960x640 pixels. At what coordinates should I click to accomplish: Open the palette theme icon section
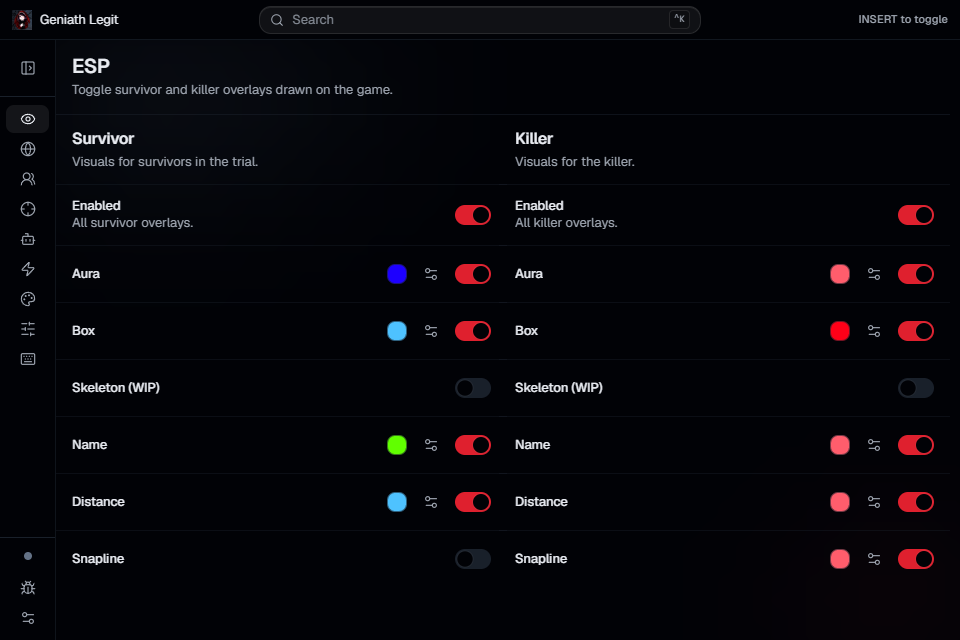(x=28, y=299)
